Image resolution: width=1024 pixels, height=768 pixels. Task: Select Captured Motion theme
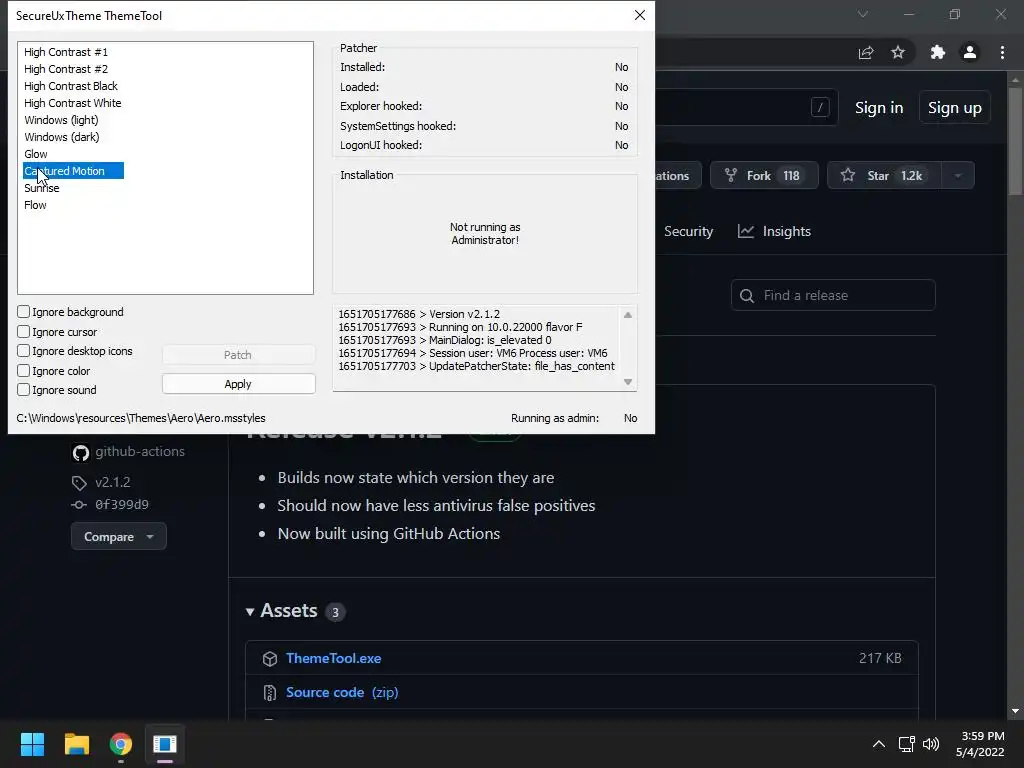pyautogui.click(x=73, y=171)
